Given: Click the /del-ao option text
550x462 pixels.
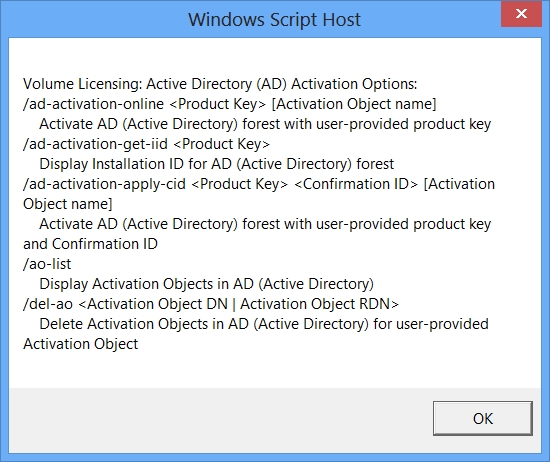Looking at the screenshot, I should click(x=48, y=304).
